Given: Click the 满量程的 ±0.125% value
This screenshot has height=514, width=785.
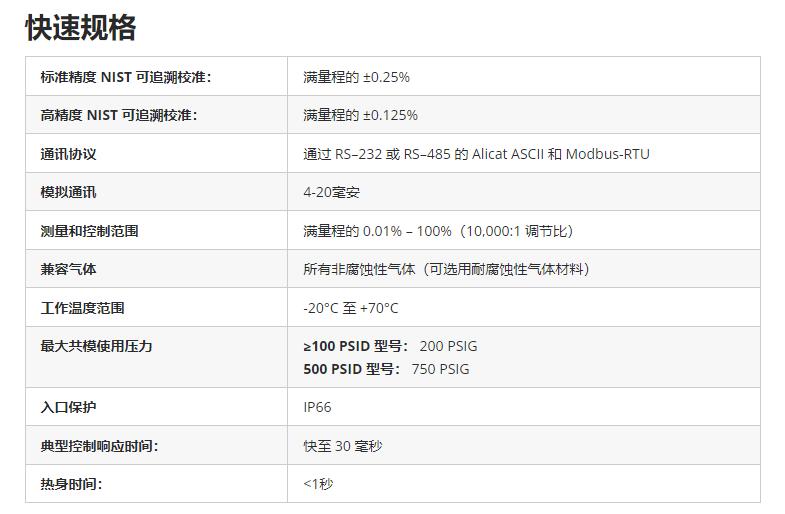Looking at the screenshot, I should (360, 115).
